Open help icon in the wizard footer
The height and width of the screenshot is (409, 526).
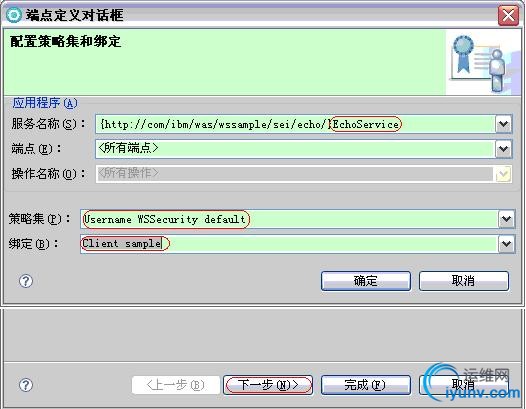[x=26, y=385]
